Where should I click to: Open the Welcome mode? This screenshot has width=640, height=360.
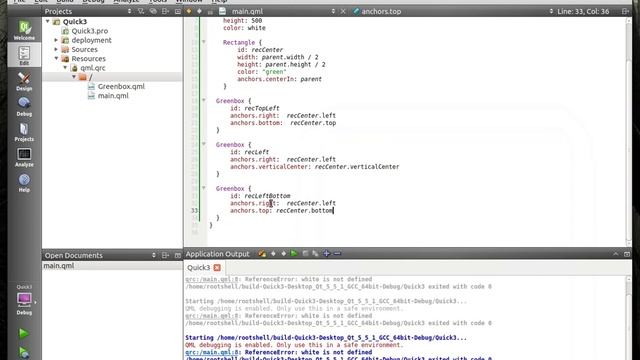[x=24, y=30]
